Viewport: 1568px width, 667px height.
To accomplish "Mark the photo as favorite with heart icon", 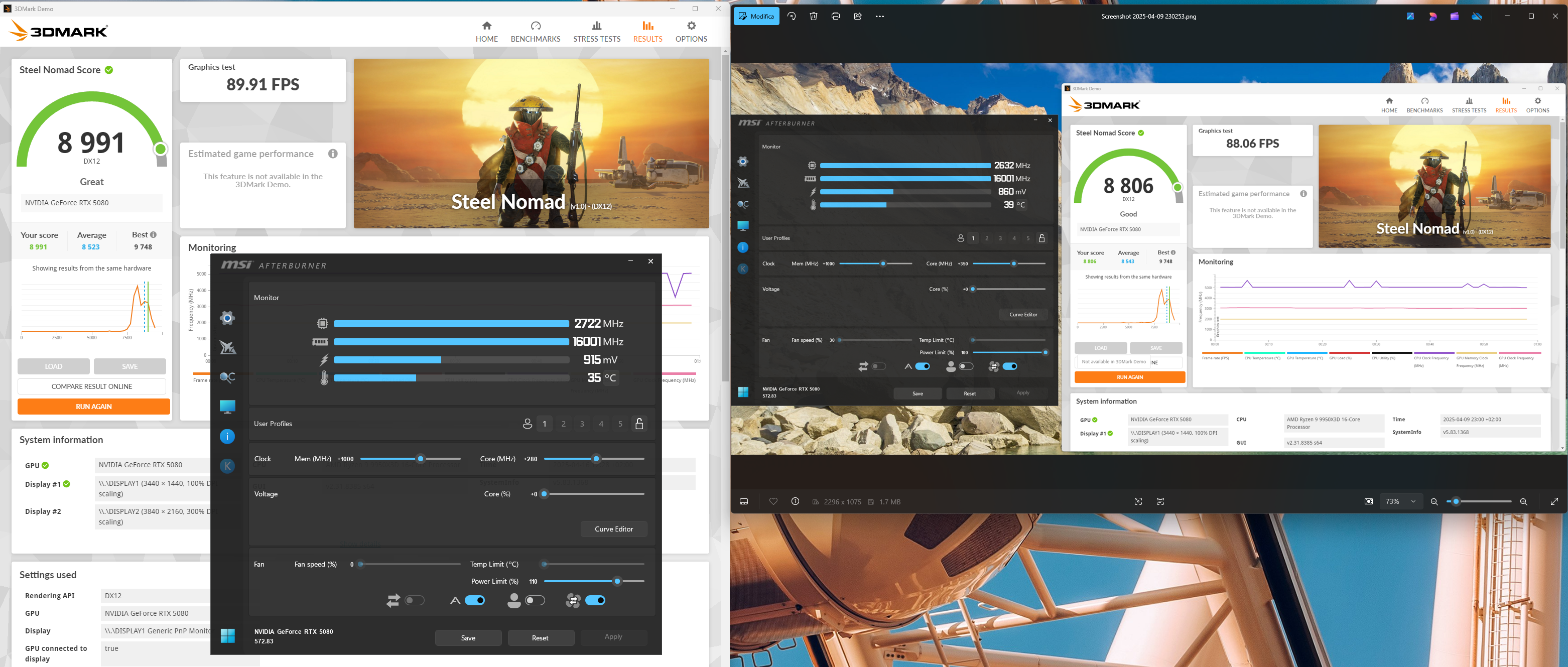I will pyautogui.click(x=773, y=501).
